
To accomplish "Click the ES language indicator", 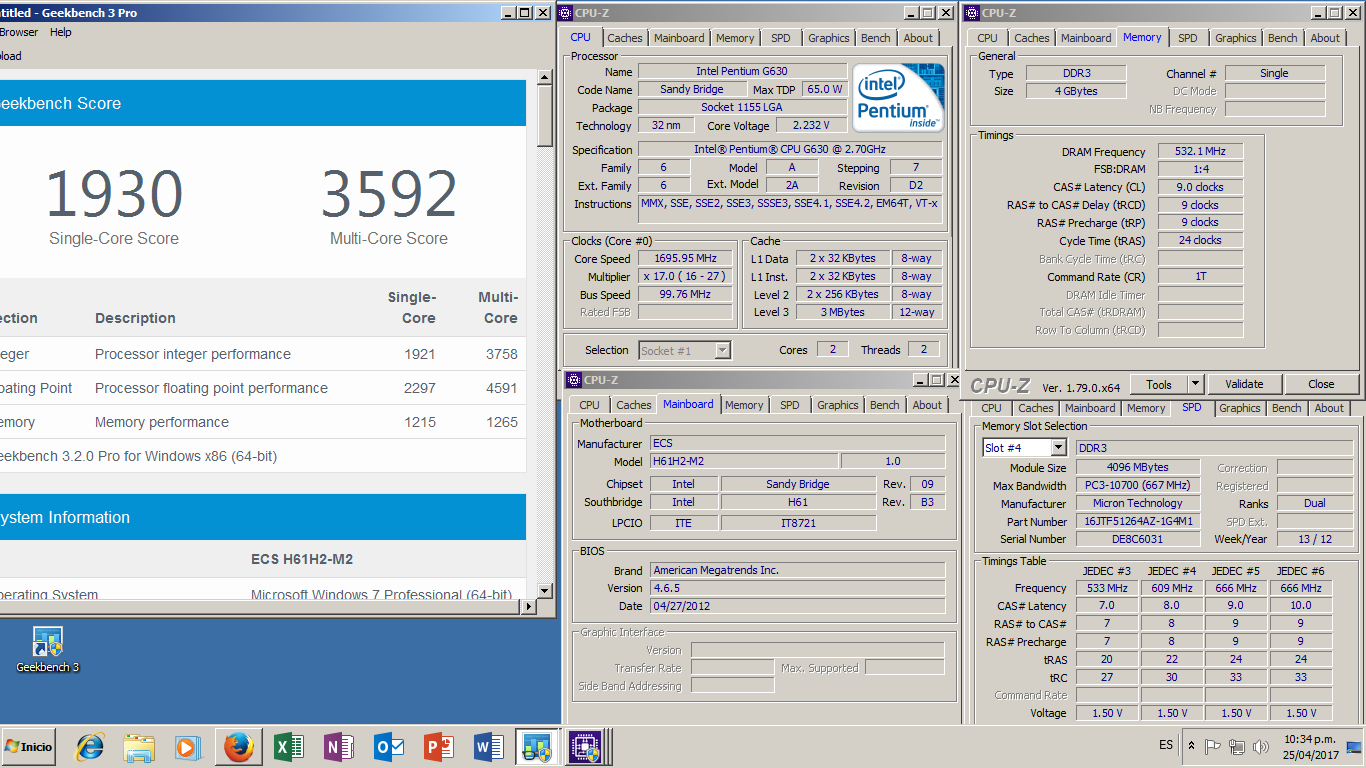I will [1166, 746].
